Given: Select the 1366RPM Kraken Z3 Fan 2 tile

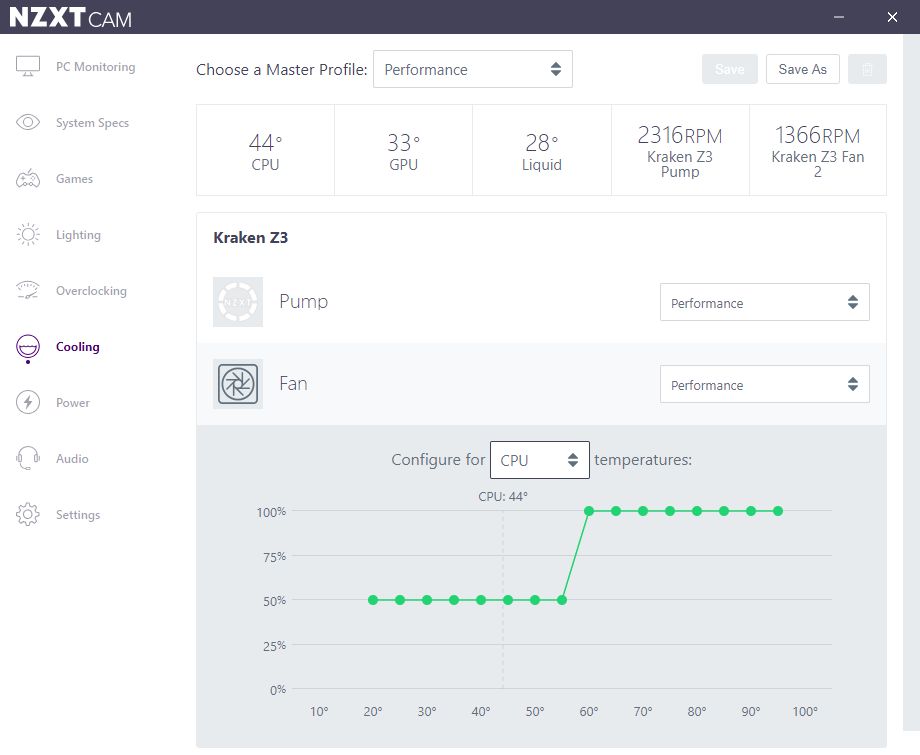Looking at the screenshot, I should pyautogui.click(x=818, y=150).
